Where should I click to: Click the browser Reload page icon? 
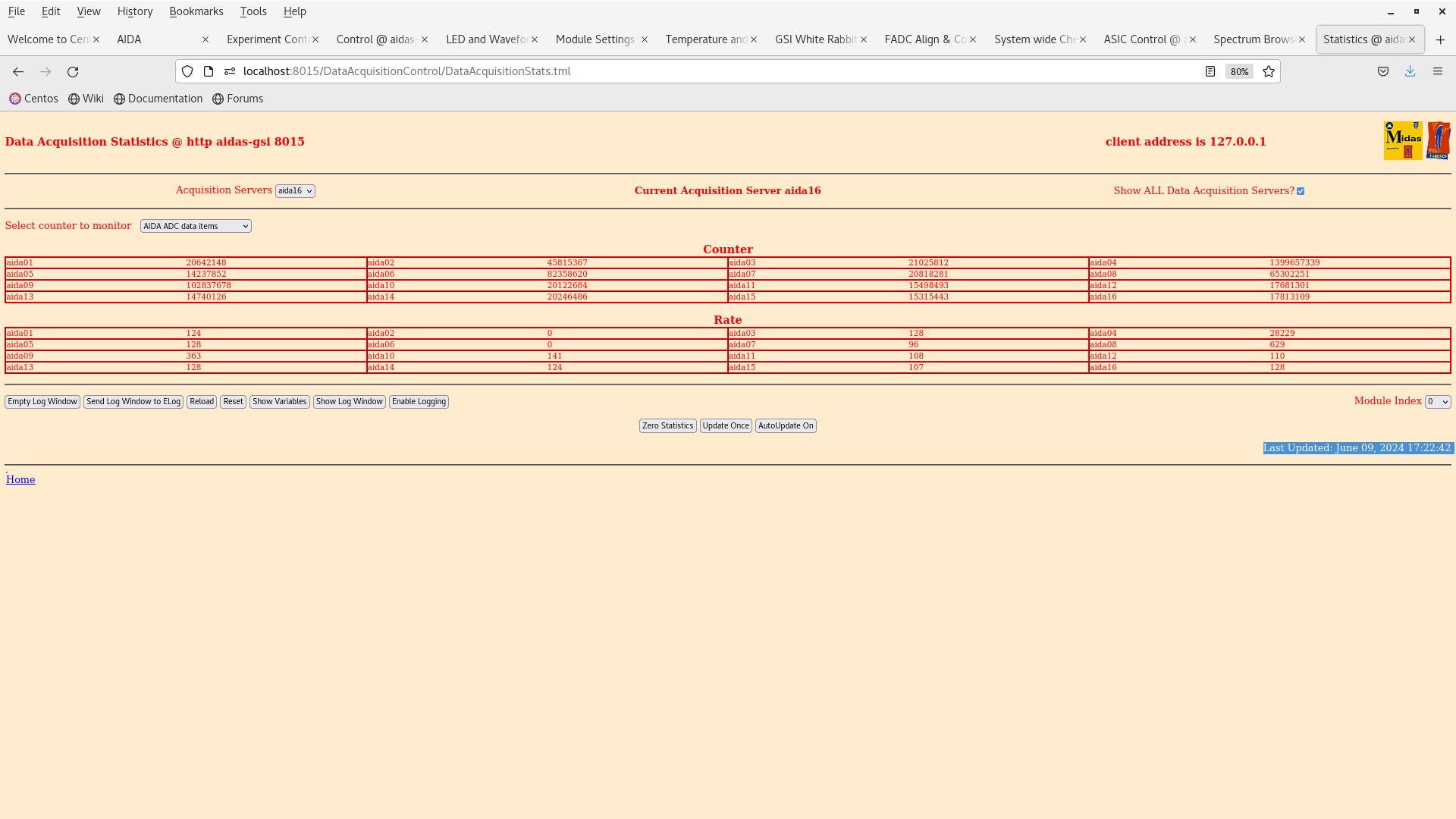[x=73, y=71]
